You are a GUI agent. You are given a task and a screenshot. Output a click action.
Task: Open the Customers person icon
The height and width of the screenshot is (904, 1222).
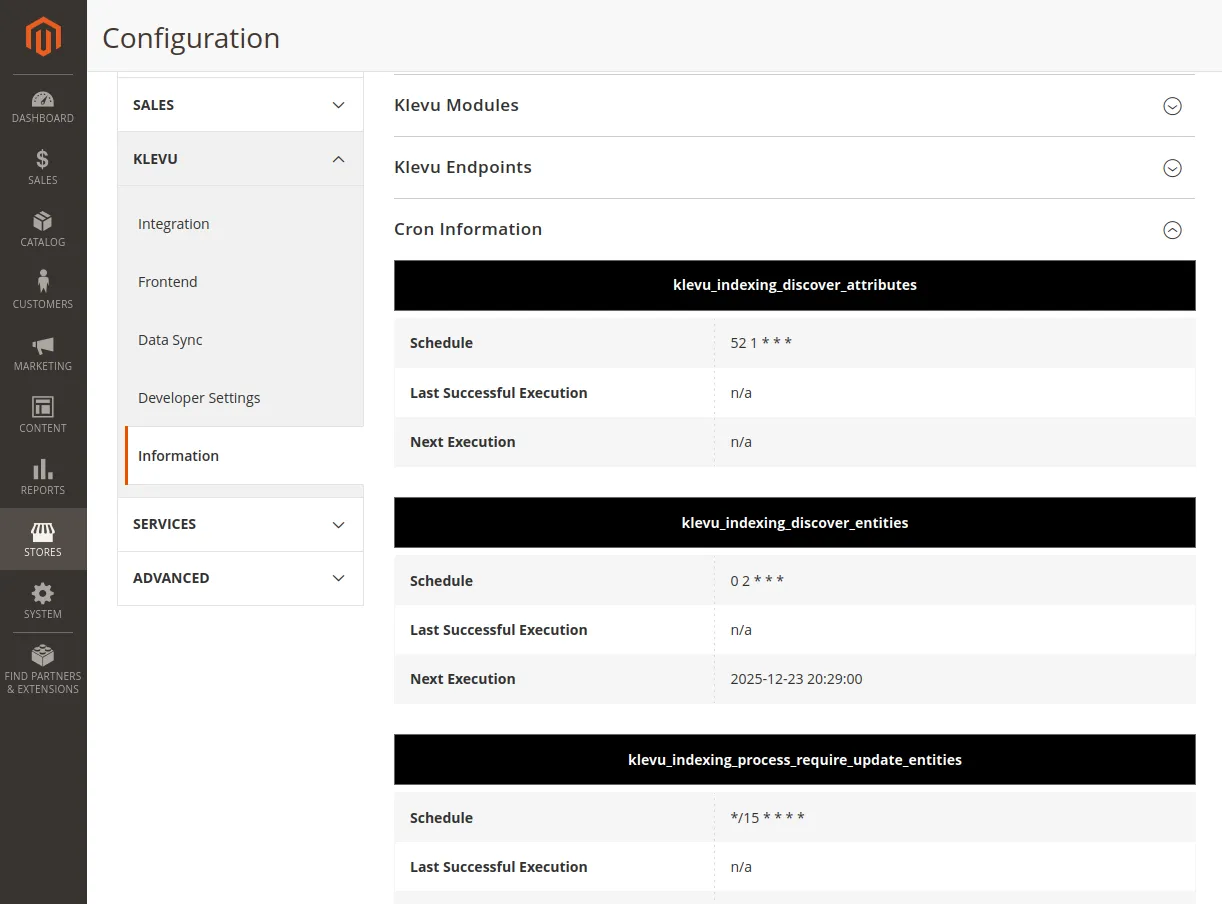point(43,283)
